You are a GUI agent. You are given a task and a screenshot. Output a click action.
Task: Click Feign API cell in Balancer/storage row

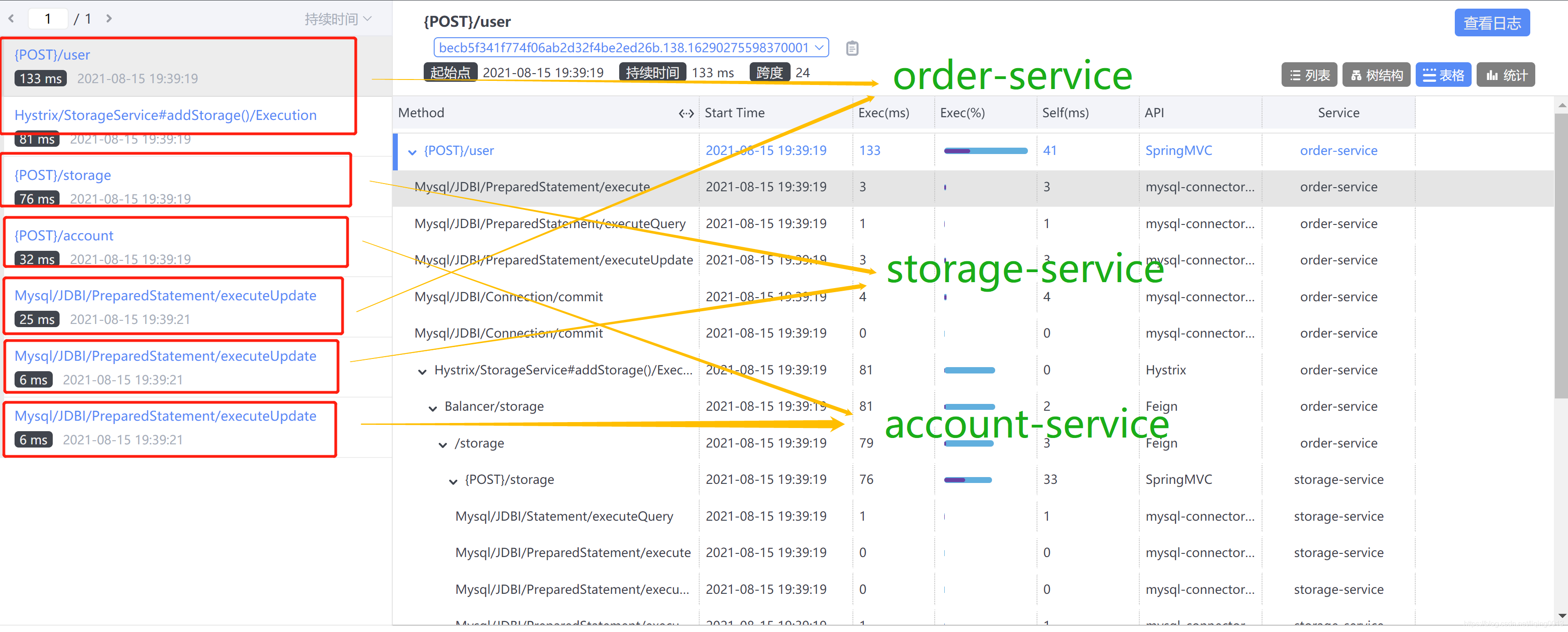click(x=1161, y=406)
